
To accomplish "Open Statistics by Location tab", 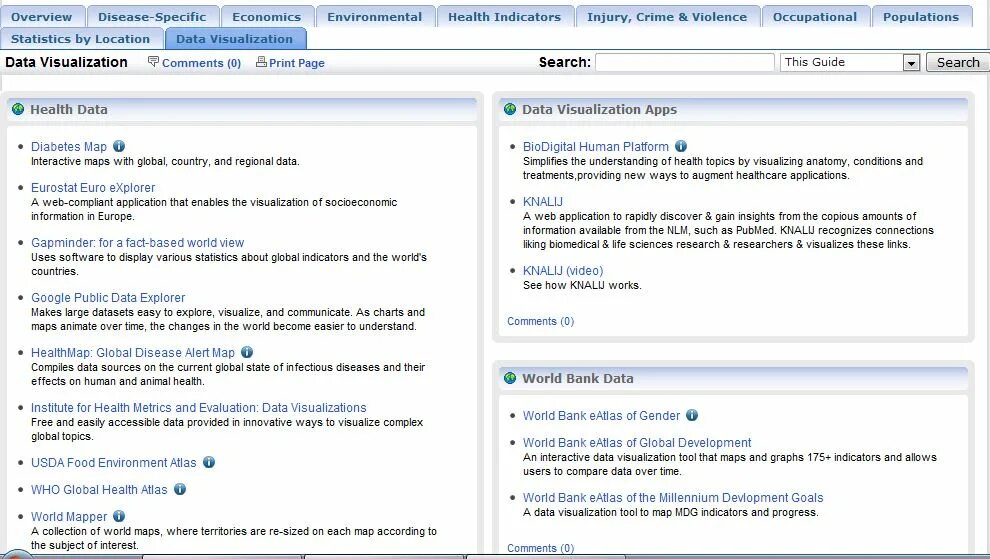I will (81, 39).
